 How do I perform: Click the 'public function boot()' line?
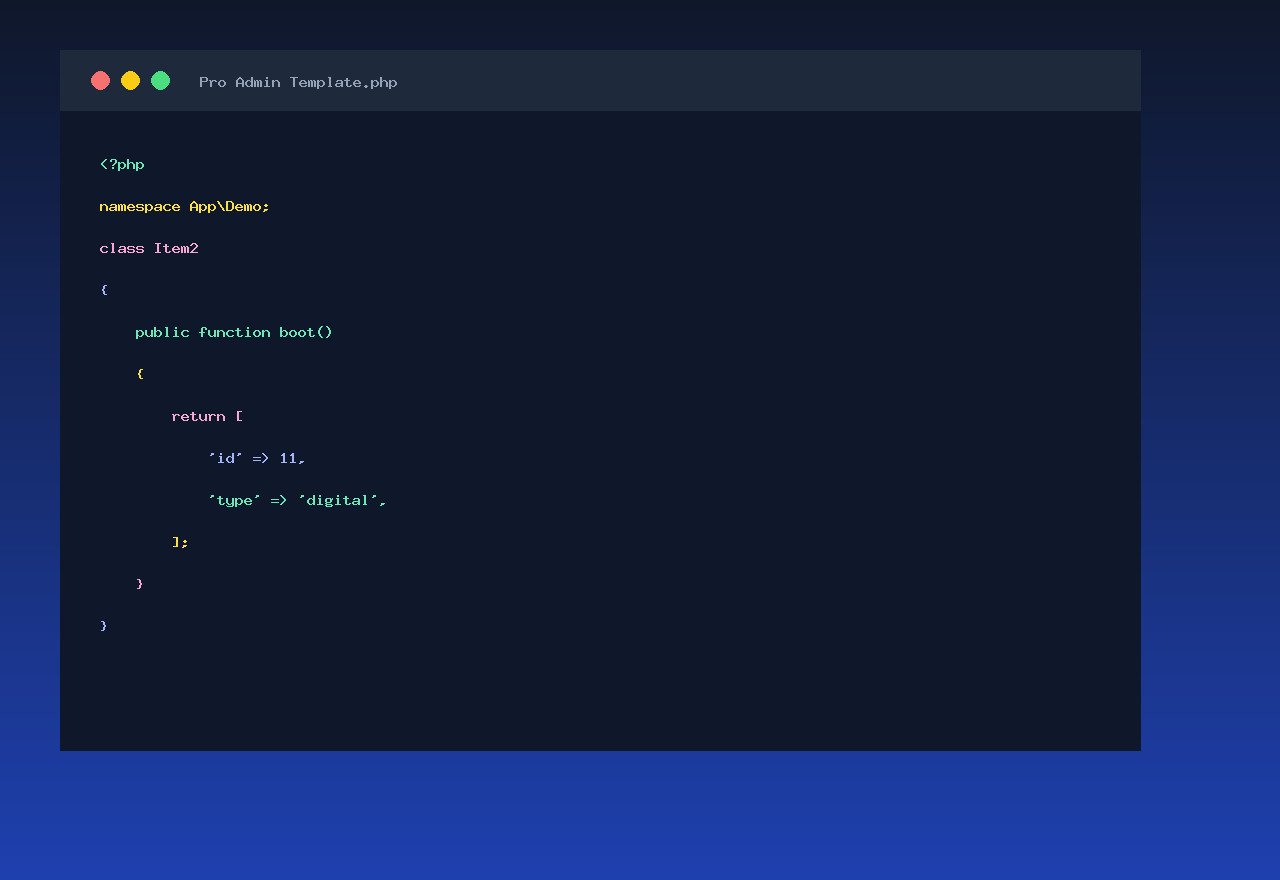(x=234, y=332)
